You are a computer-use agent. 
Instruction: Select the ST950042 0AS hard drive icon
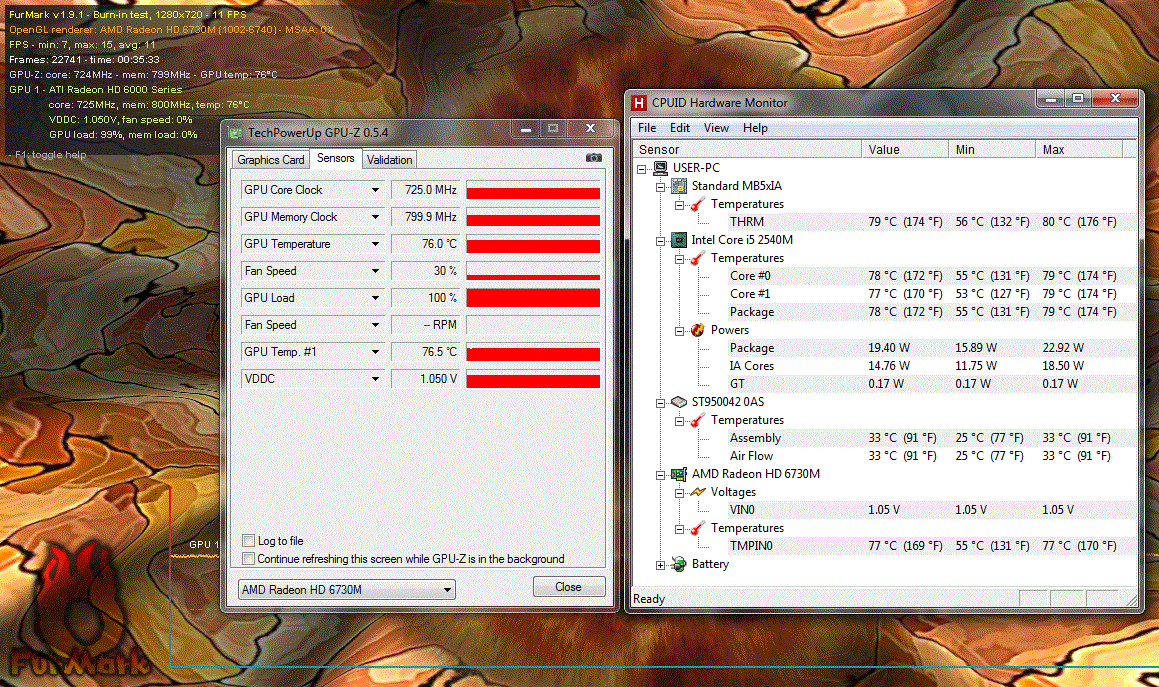tap(679, 402)
